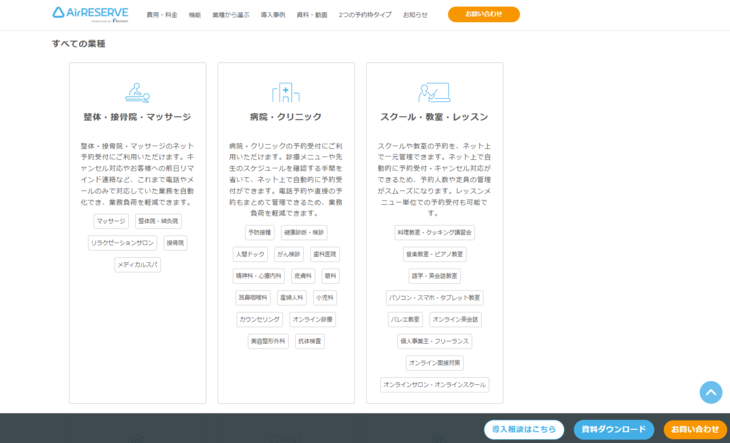Select the マッサージ tag
Screen dimensions: 730x443
(111, 221)
